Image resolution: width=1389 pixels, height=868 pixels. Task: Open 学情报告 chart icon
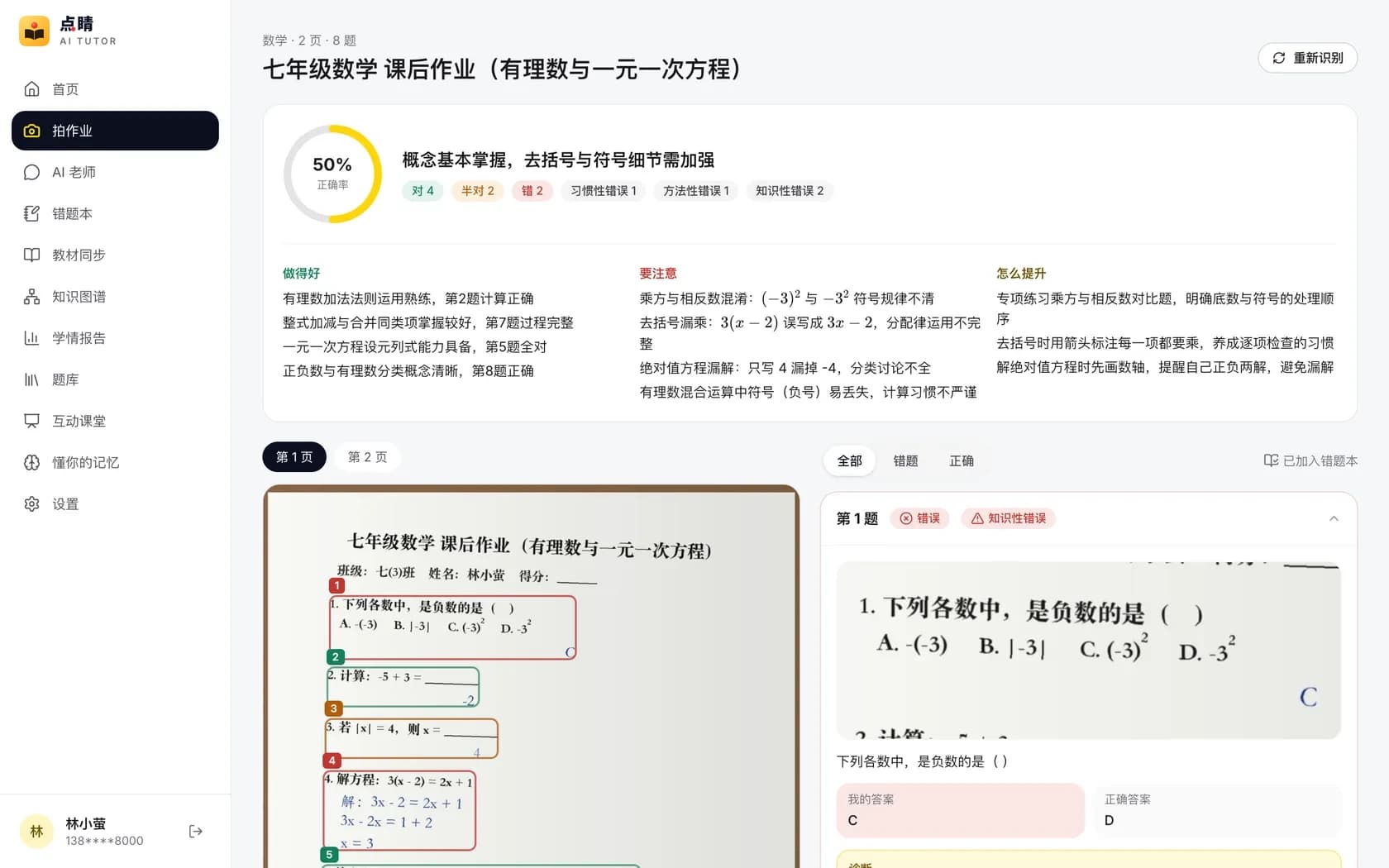tap(31, 337)
